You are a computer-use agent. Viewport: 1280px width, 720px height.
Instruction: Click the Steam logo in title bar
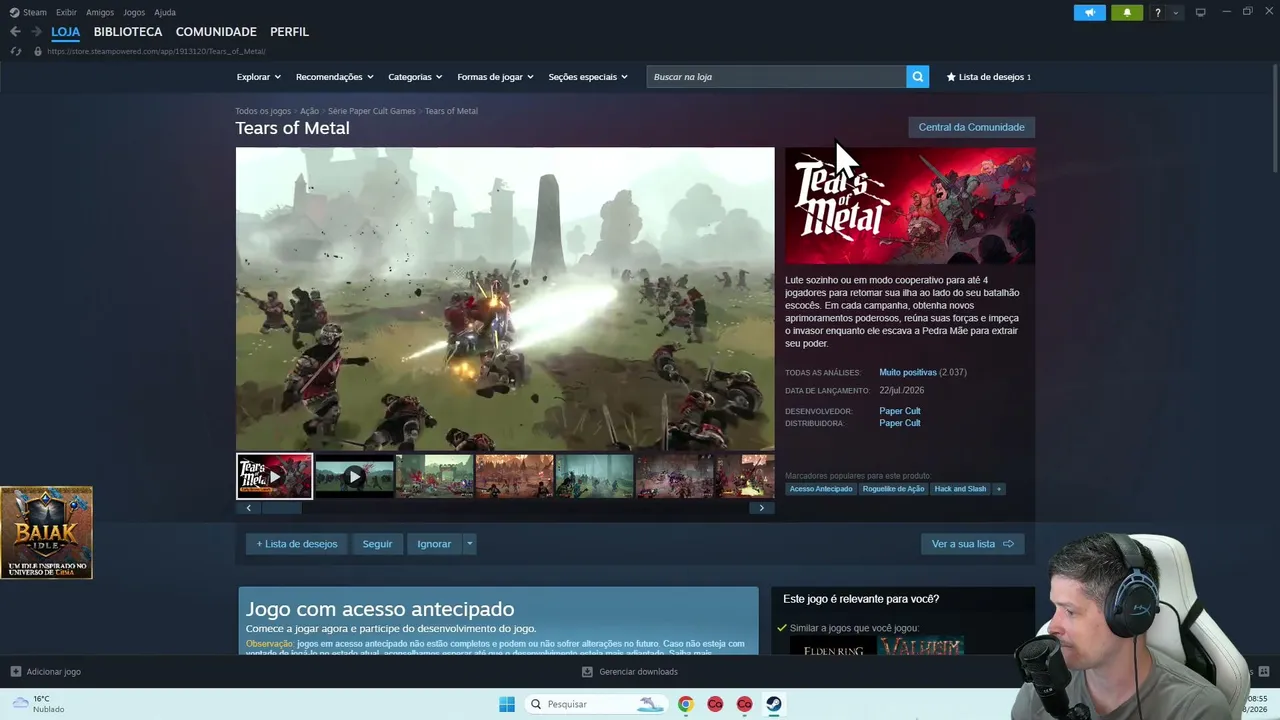[x=14, y=12]
